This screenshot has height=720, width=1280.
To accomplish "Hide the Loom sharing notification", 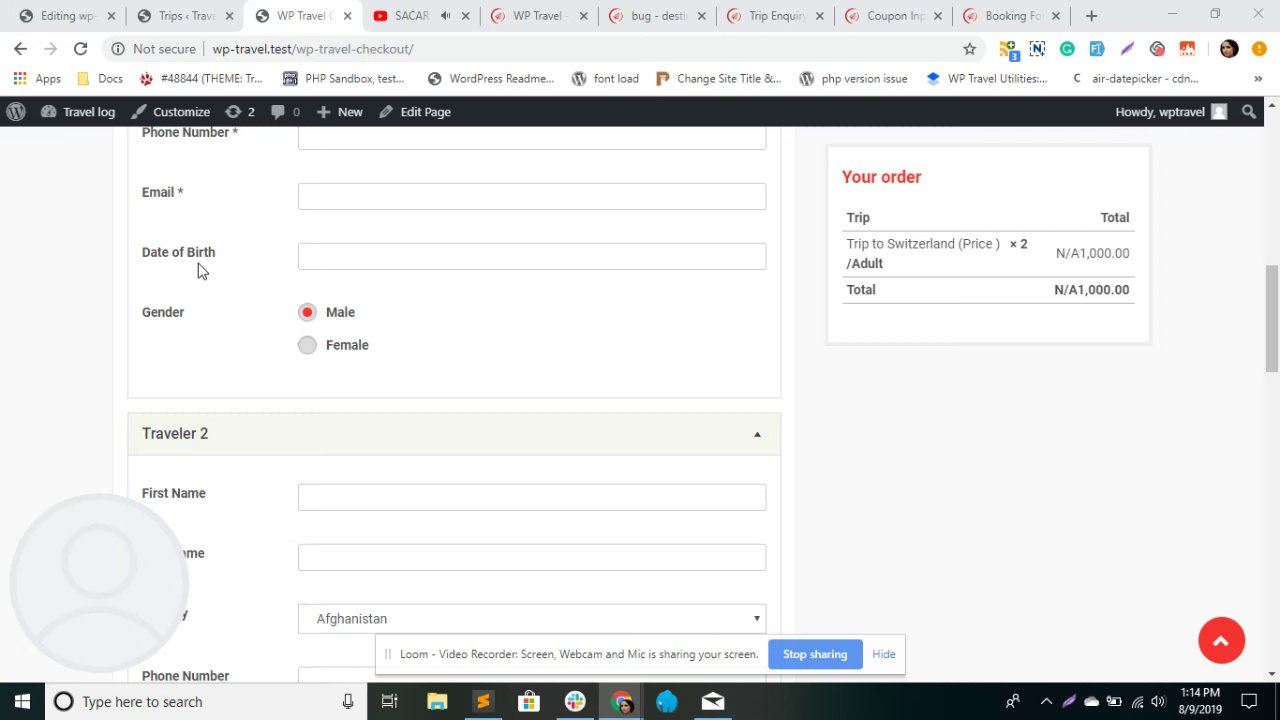I will [x=883, y=654].
